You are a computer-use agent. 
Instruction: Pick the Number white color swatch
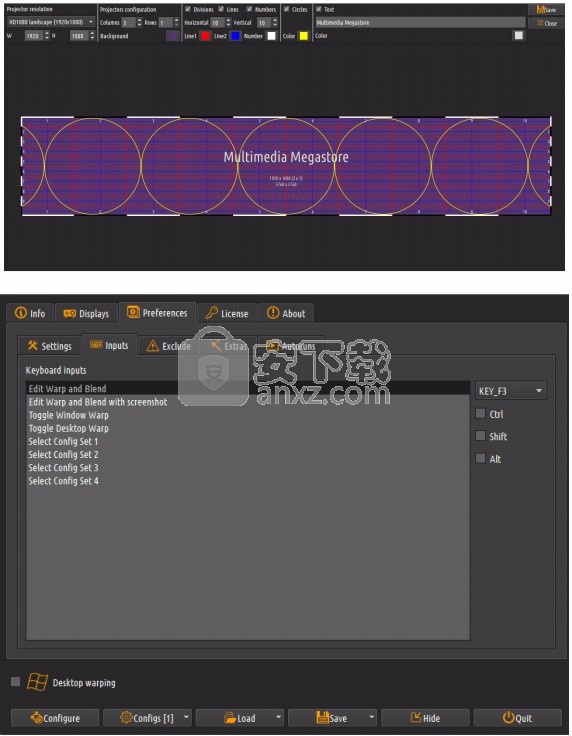(271, 36)
